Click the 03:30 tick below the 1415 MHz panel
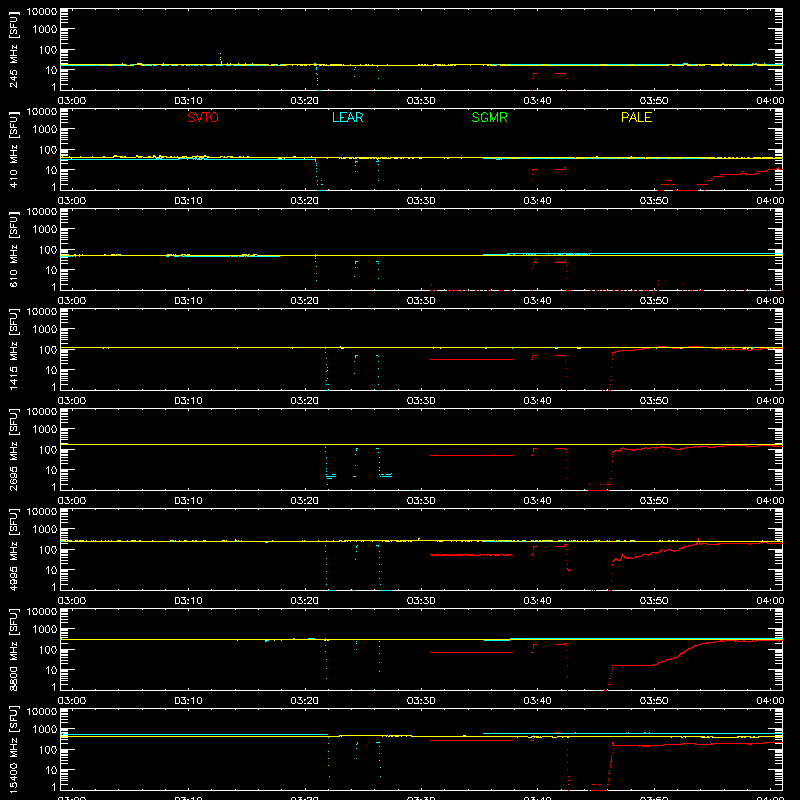The image size is (800, 800). pos(421,401)
